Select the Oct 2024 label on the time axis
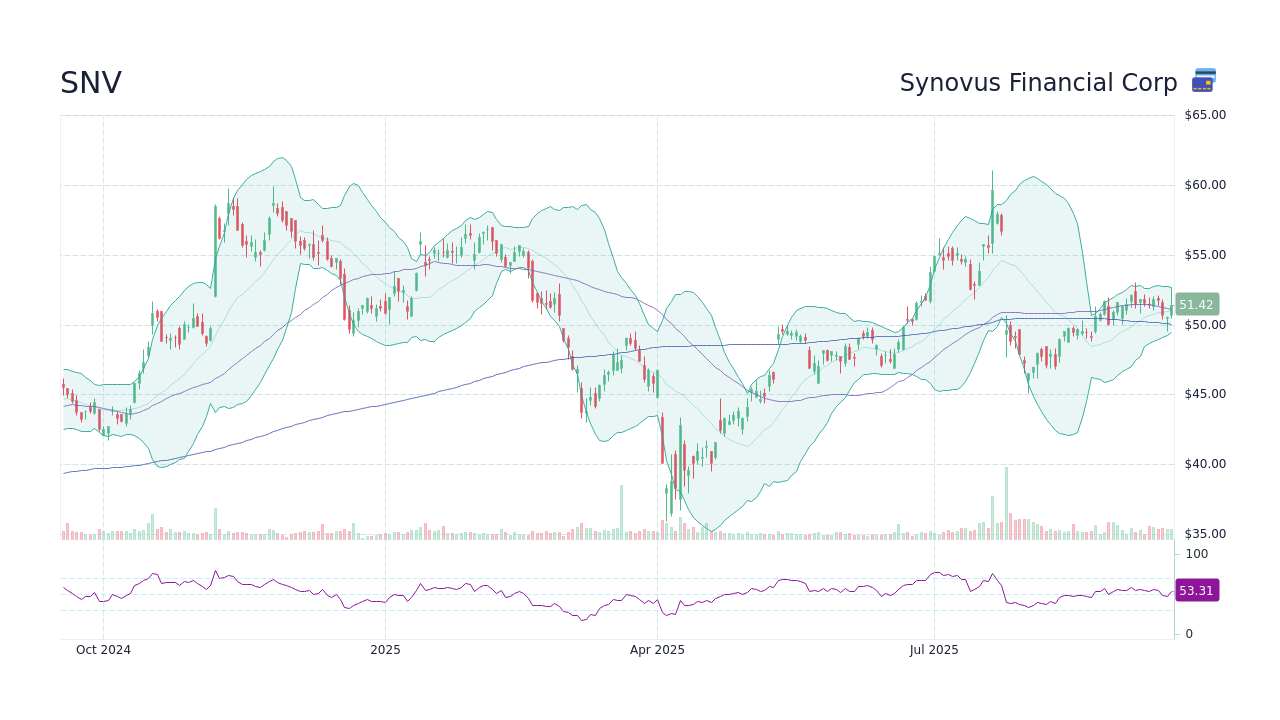Screen dimensions: 1280x720 pos(103,649)
